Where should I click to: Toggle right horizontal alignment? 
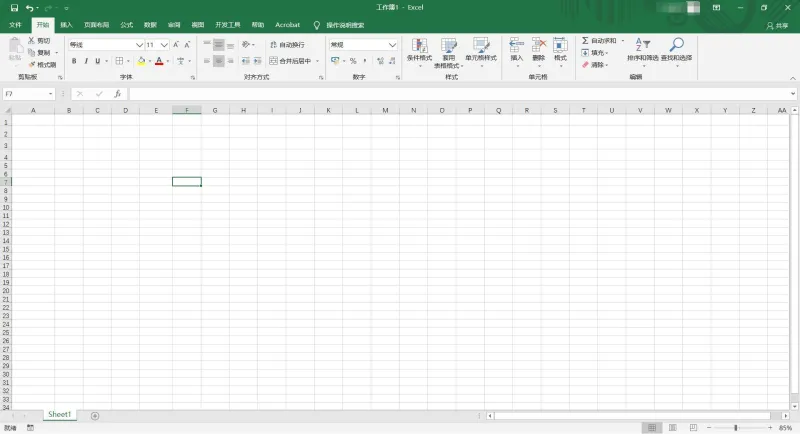pos(231,61)
